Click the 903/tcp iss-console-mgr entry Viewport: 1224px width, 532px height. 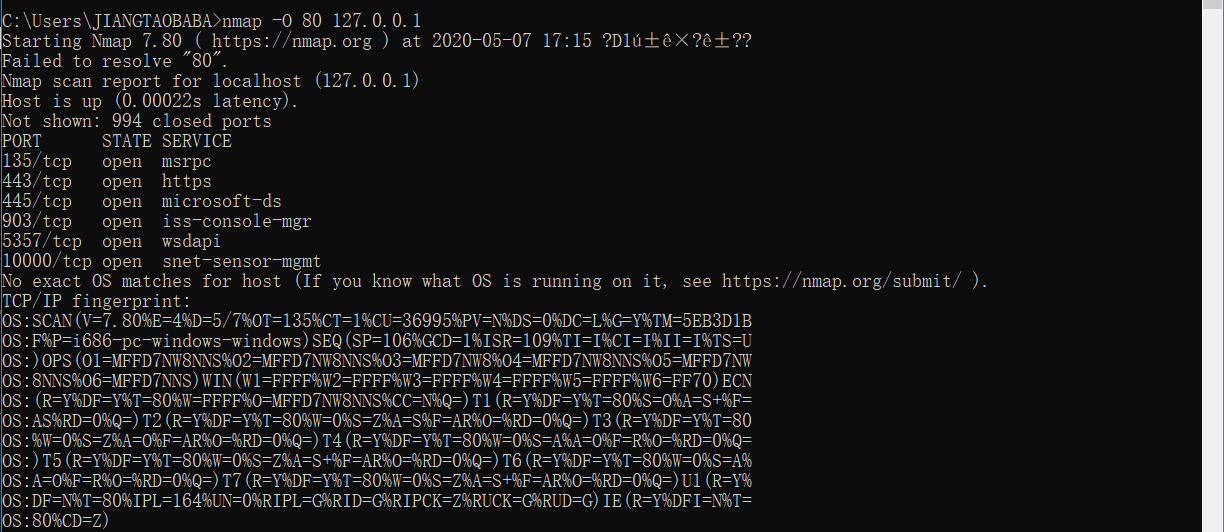tap(157, 221)
